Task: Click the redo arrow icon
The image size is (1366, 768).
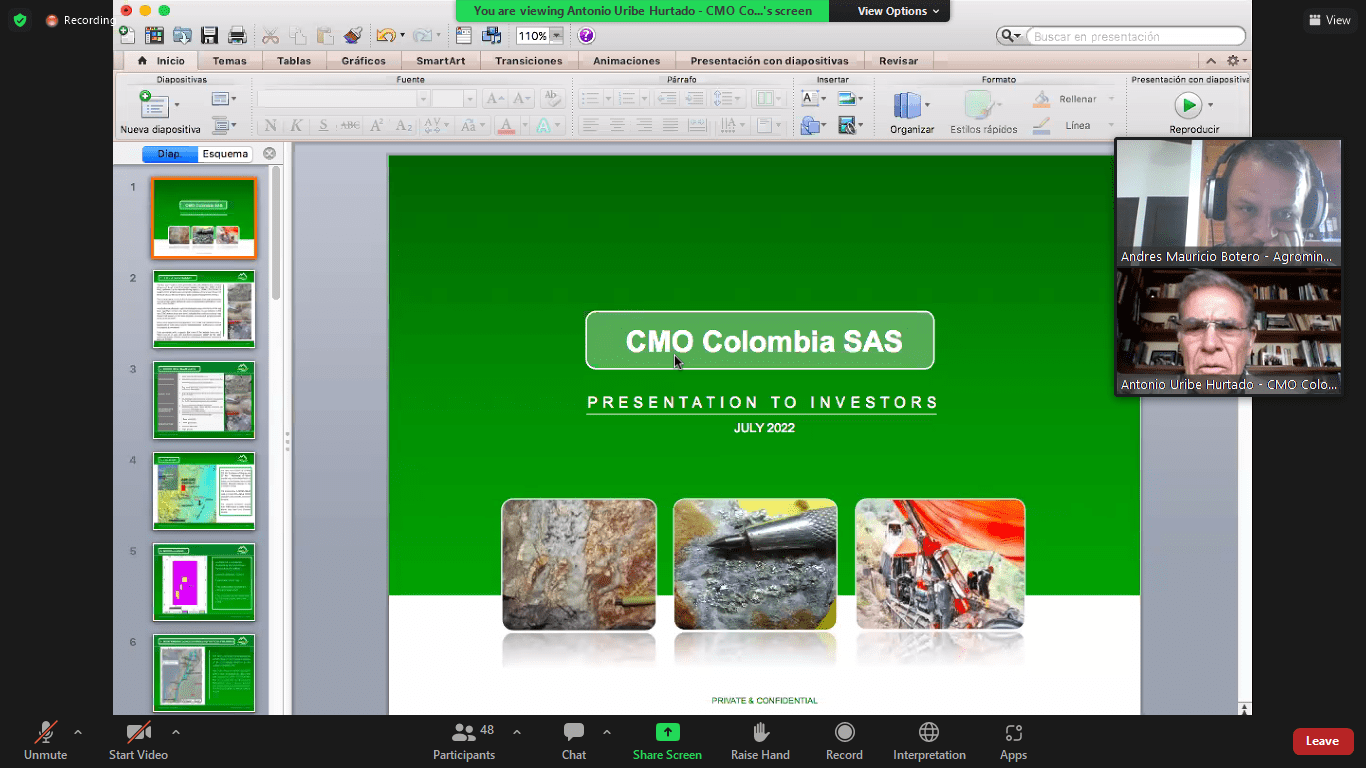Action: click(x=424, y=35)
